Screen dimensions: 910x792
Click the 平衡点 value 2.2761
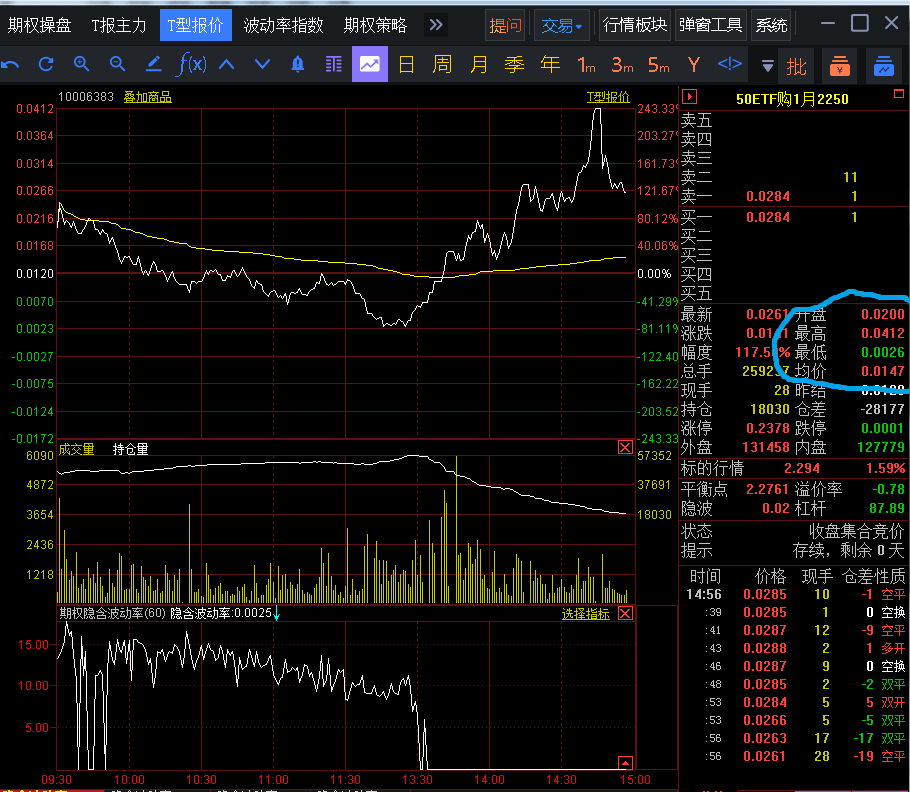pos(767,489)
